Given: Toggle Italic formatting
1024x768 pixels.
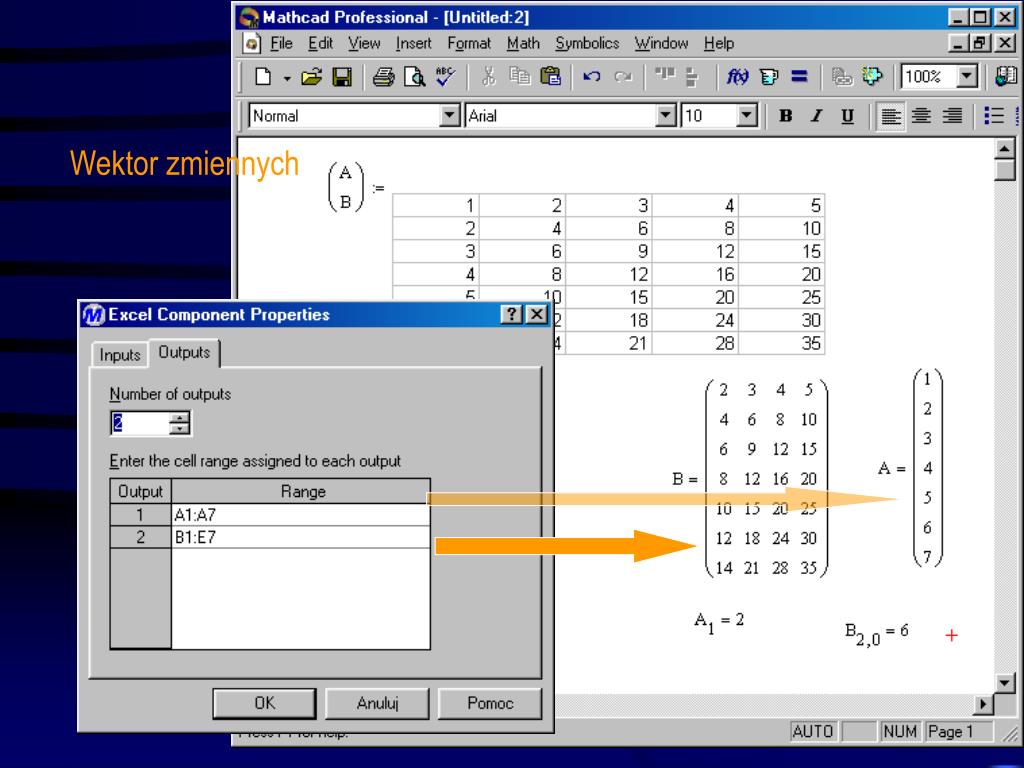Looking at the screenshot, I should coord(816,116).
